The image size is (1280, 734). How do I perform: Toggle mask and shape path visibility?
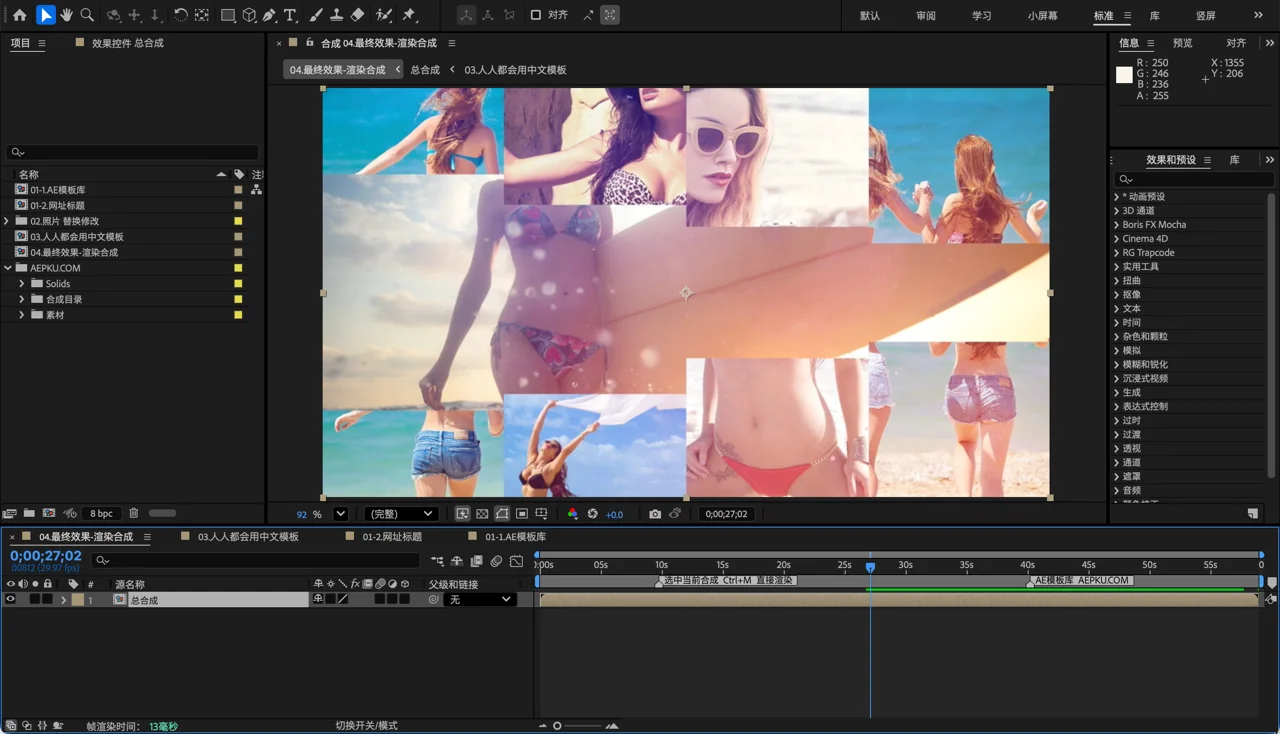(502, 514)
